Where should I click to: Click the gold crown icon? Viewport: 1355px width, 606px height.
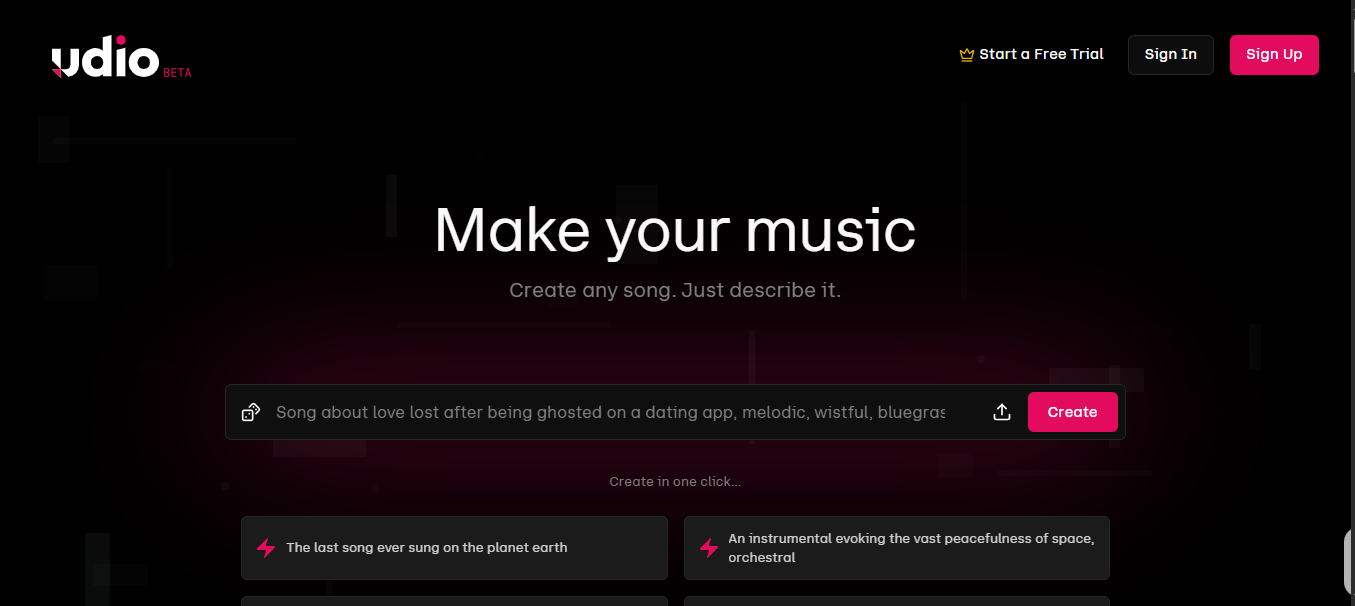pyautogui.click(x=966, y=55)
